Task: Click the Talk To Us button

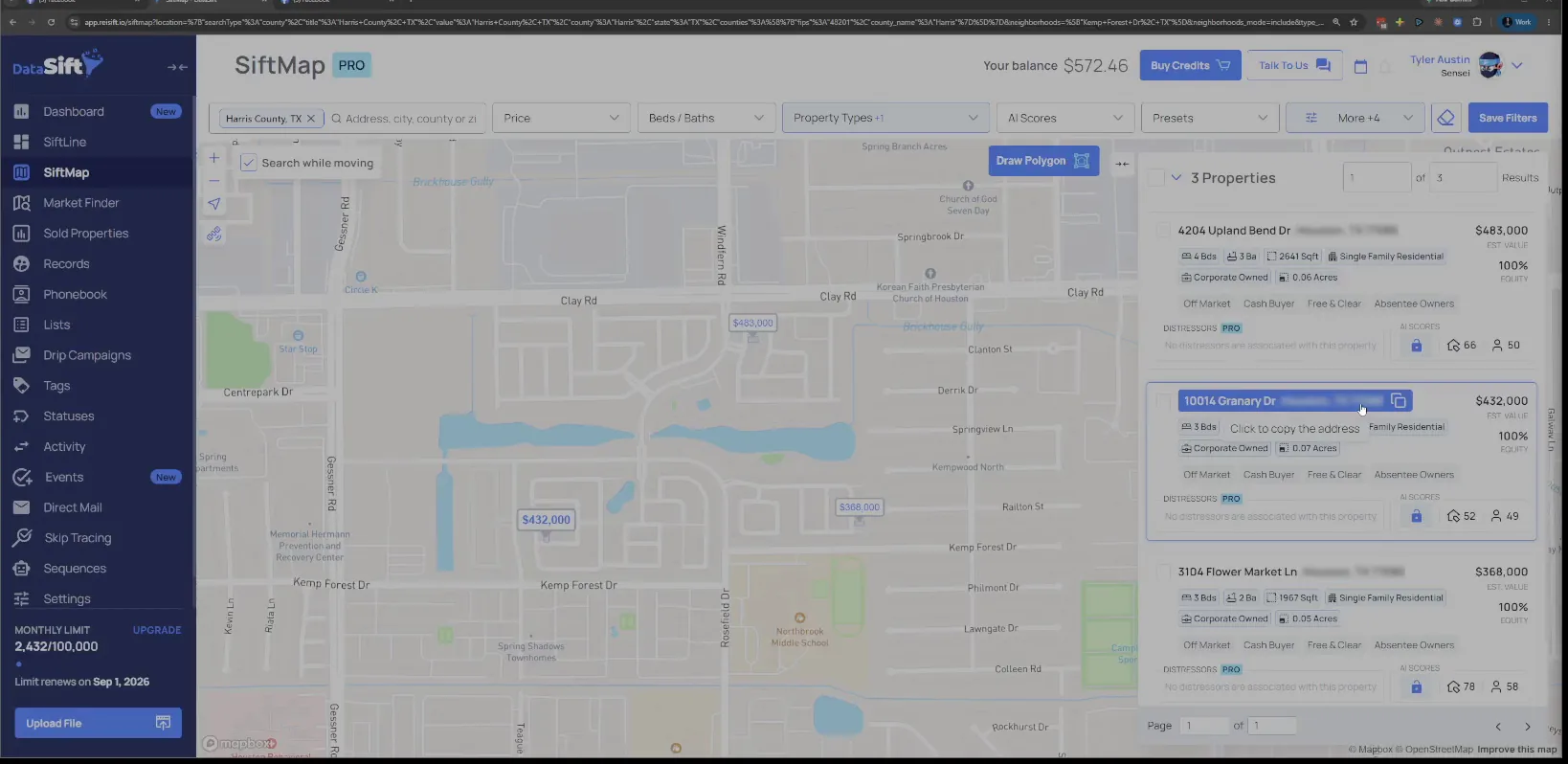Action: (x=1294, y=65)
